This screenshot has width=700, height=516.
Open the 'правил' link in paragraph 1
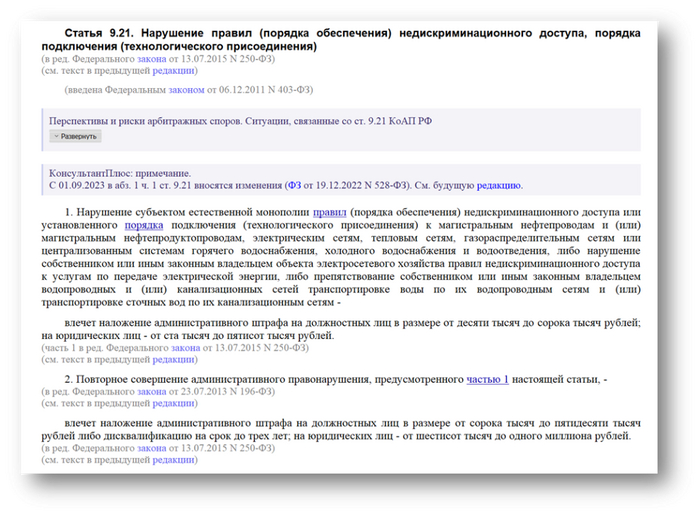(330, 212)
